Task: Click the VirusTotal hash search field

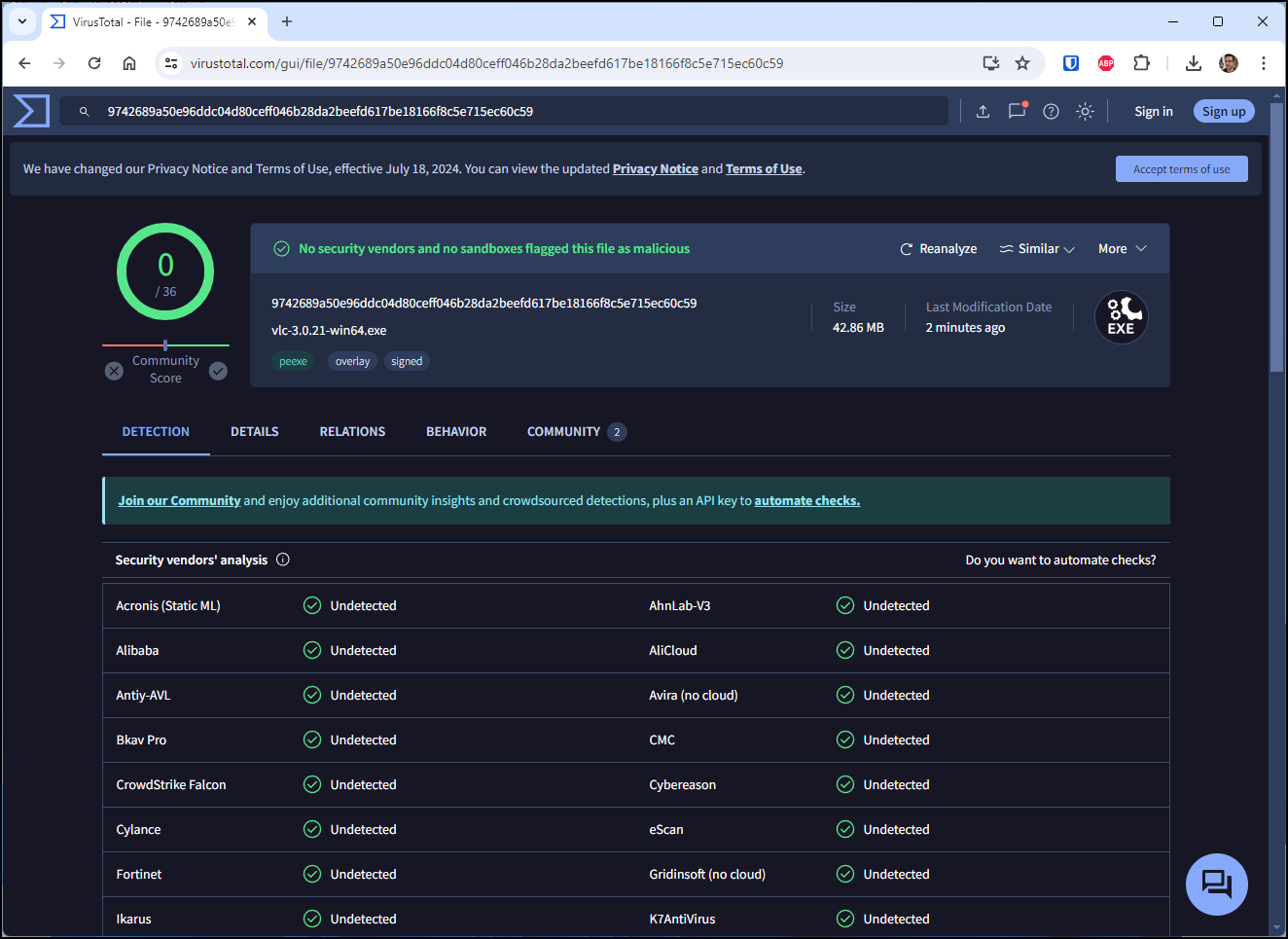Action: (x=504, y=112)
